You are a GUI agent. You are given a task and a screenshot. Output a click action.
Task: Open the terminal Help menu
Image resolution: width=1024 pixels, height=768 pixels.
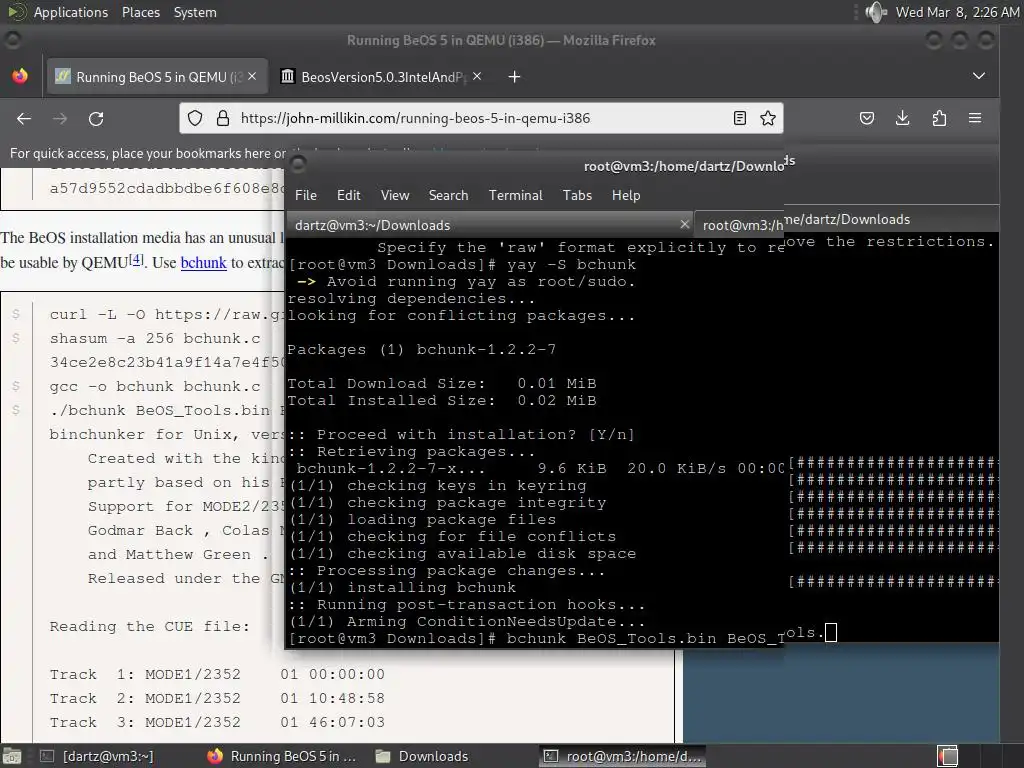click(x=626, y=195)
